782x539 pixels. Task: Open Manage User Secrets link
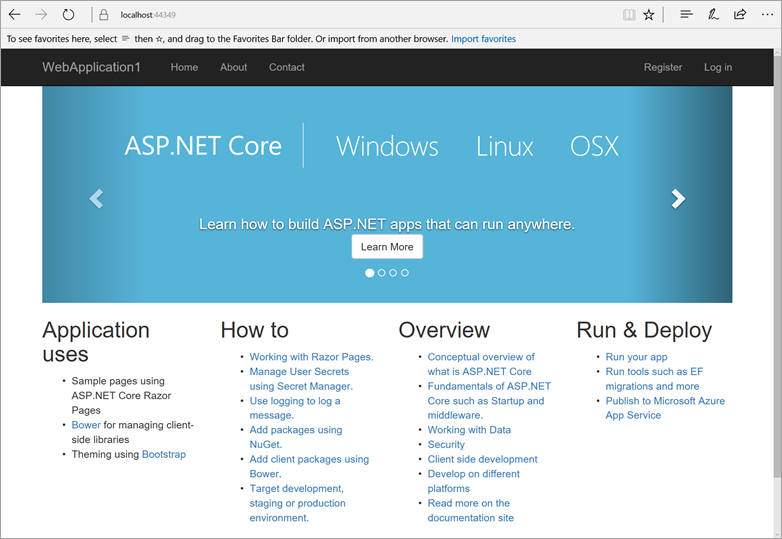[x=301, y=379]
